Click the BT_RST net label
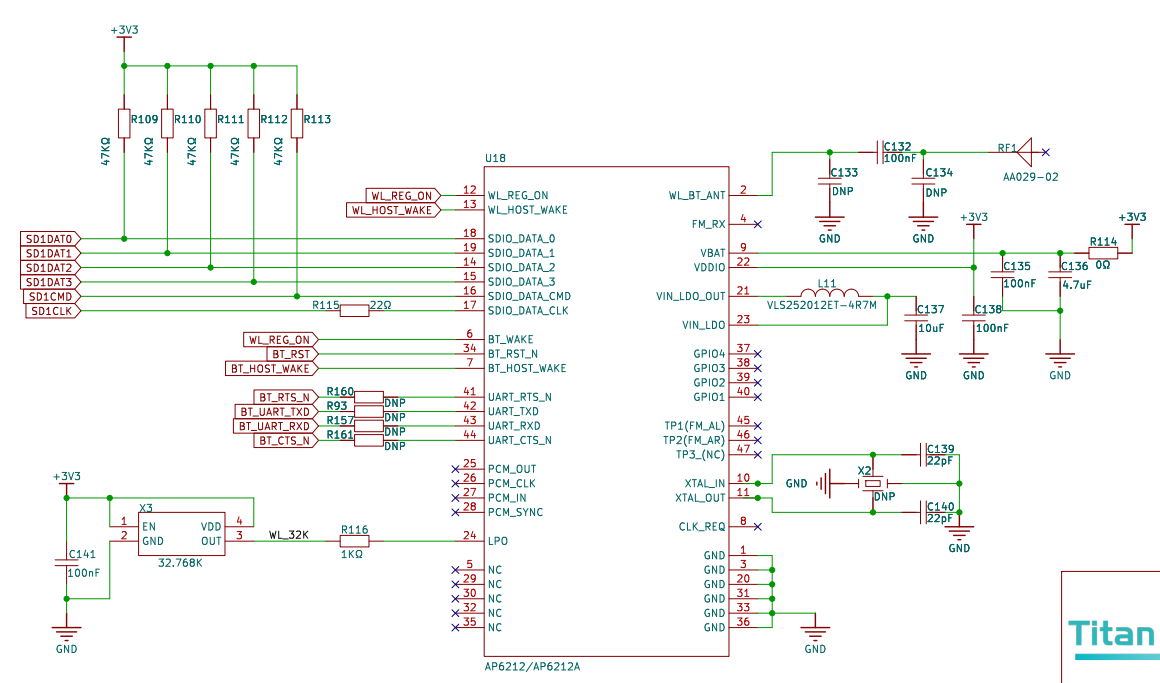This screenshot has width=1160, height=683. pos(291,354)
